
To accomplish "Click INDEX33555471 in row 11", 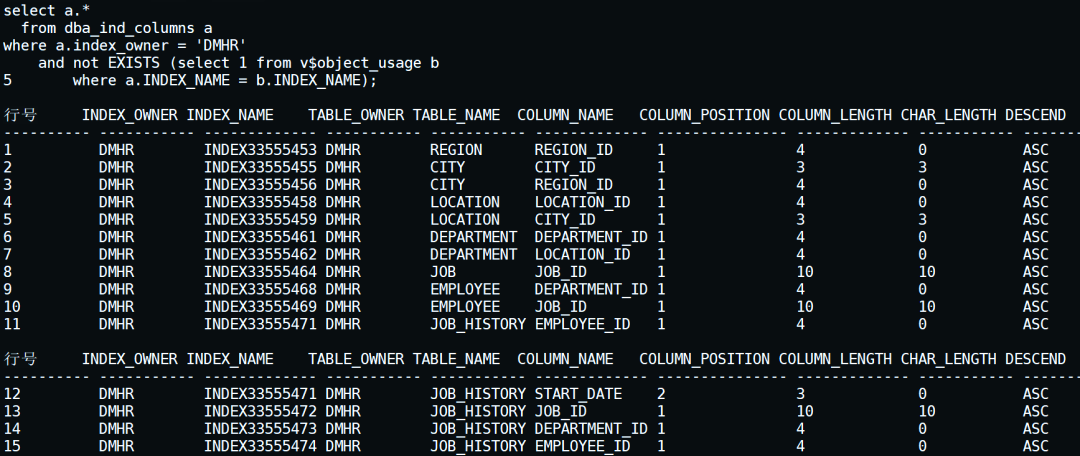I will point(260,324).
